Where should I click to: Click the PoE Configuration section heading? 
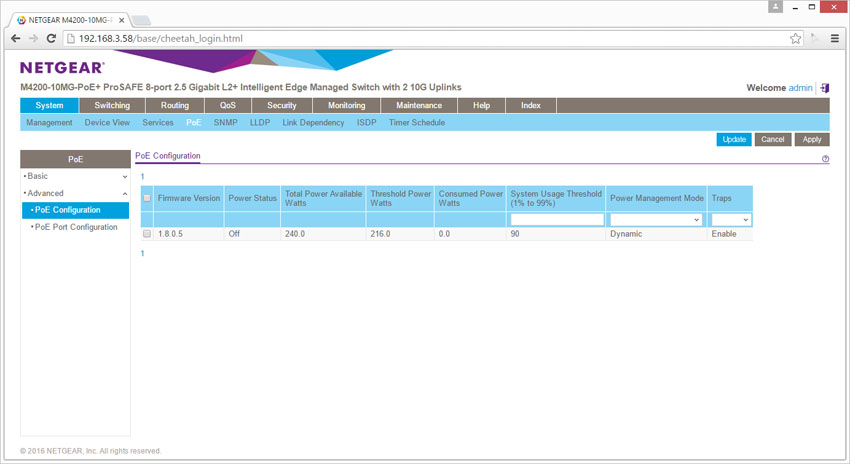click(168, 156)
